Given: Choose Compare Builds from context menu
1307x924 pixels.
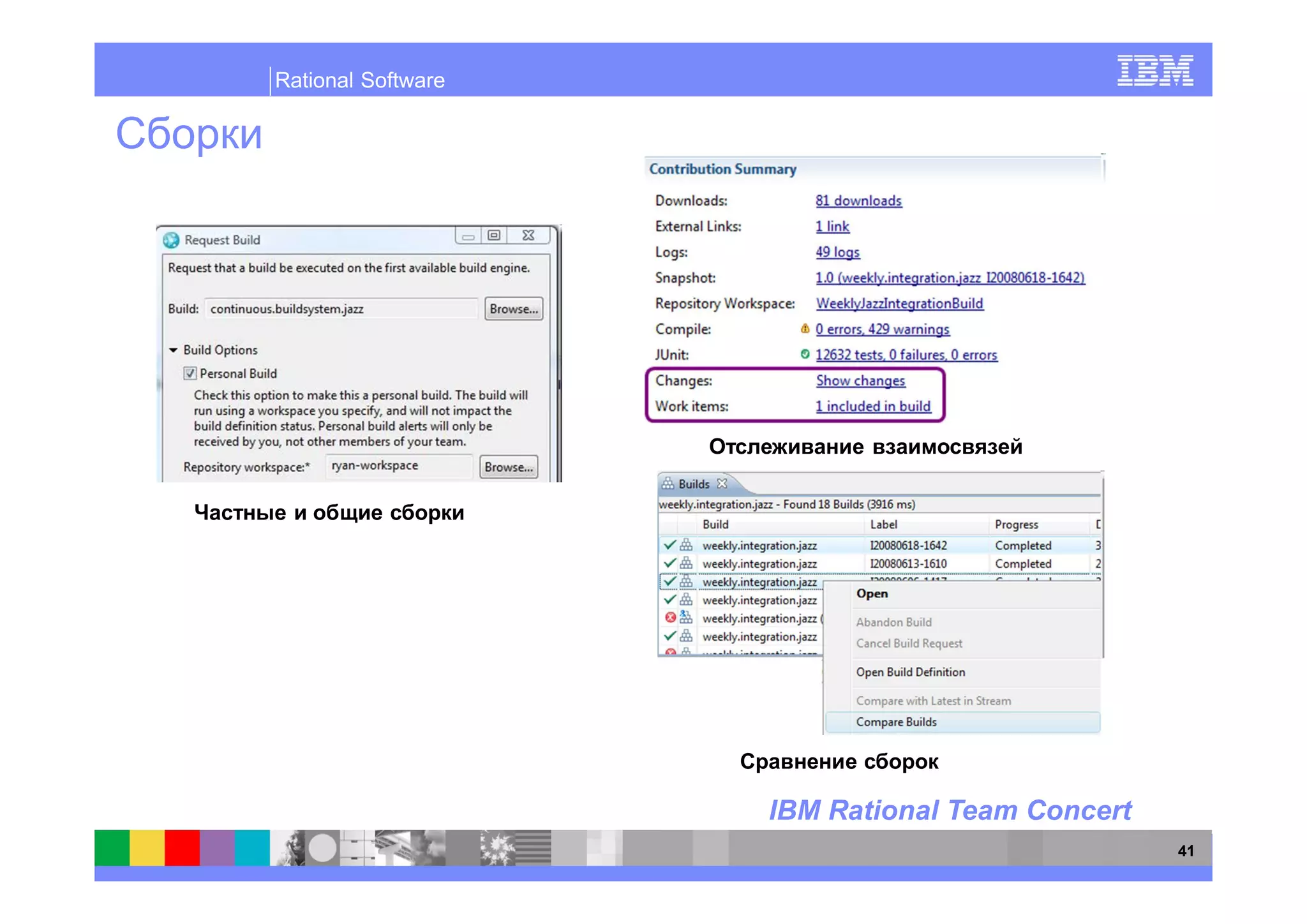Looking at the screenshot, I should pyautogui.click(x=962, y=722).
